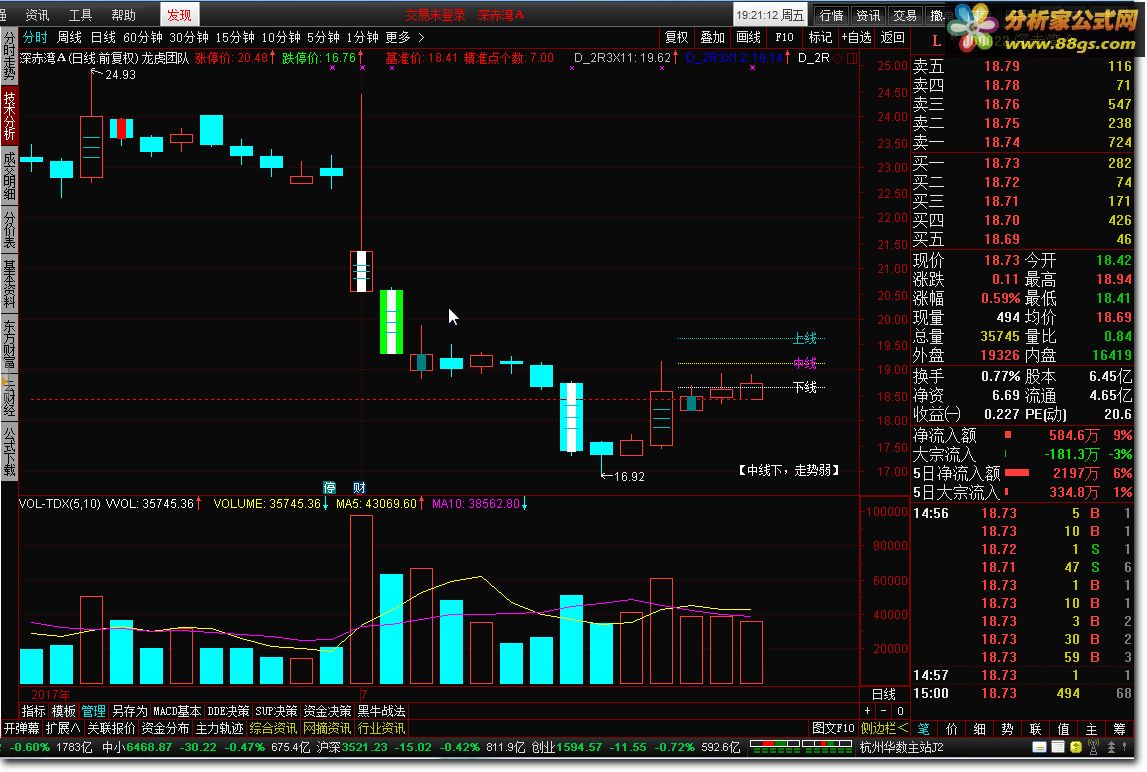Select the 笔 tick tab
Image resolution: width=1147 pixels, height=772 pixels.
pos(923,729)
